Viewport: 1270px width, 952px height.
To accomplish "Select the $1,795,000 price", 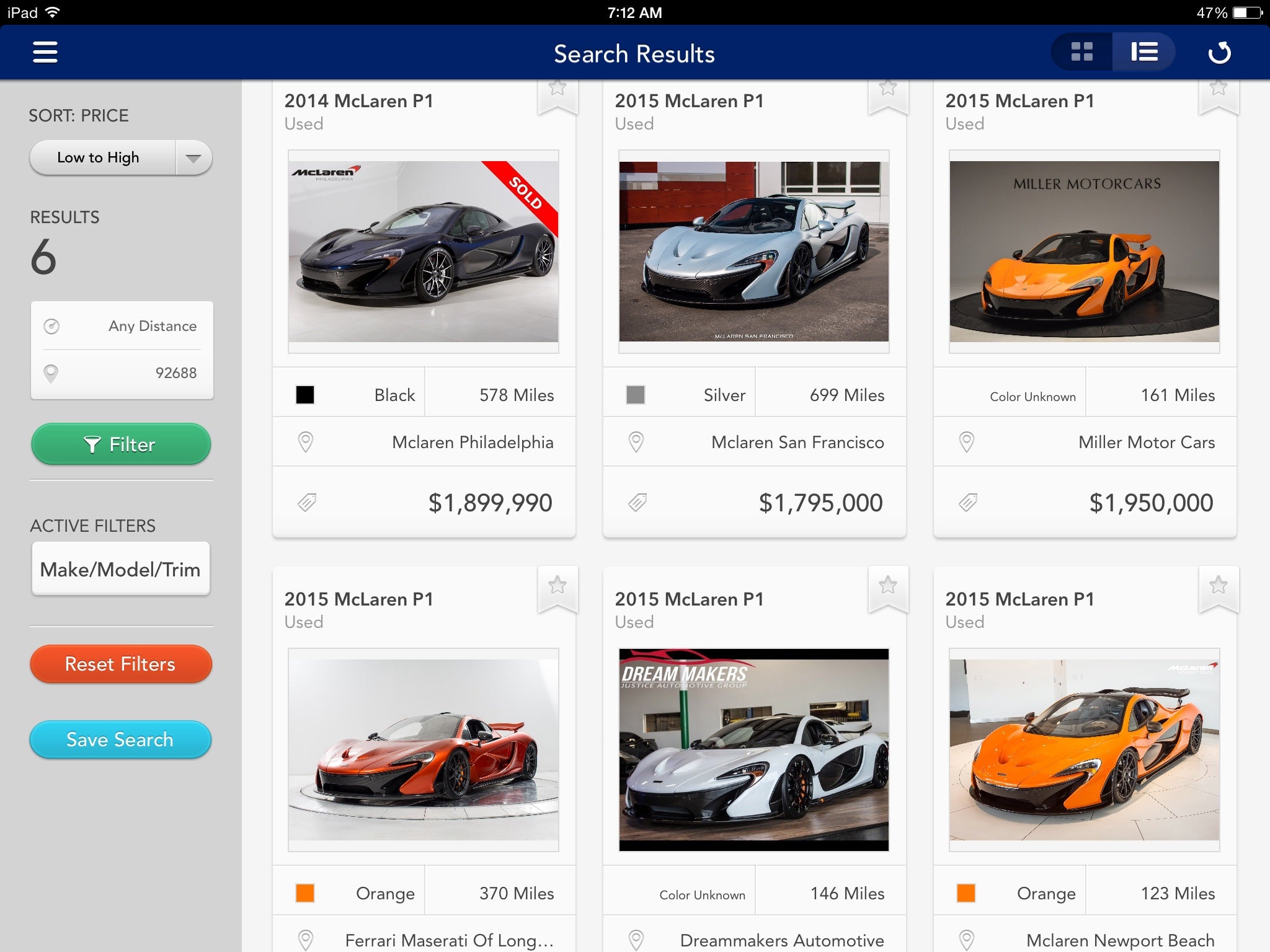I will [x=821, y=503].
